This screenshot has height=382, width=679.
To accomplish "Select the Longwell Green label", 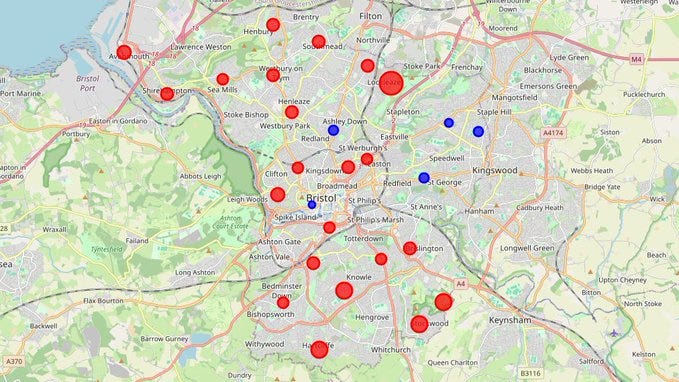I will click(x=527, y=248).
